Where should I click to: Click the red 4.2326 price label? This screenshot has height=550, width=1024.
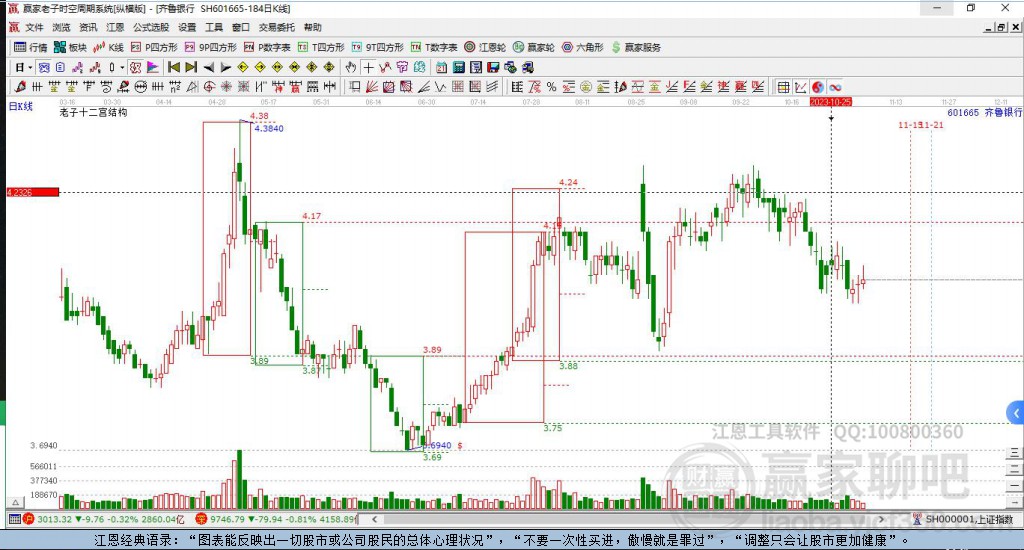(33, 192)
